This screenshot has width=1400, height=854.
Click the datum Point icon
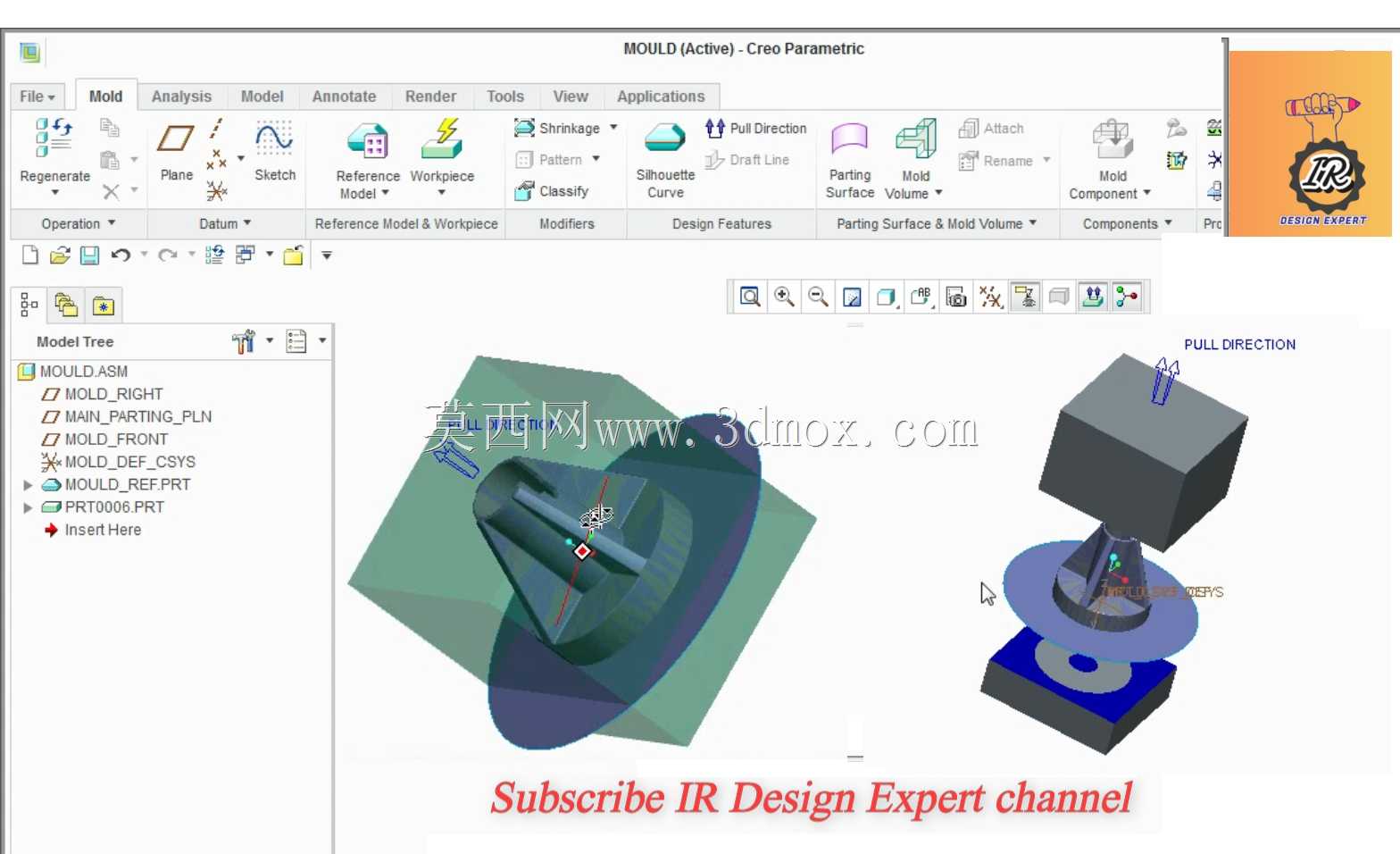click(x=216, y=160)
